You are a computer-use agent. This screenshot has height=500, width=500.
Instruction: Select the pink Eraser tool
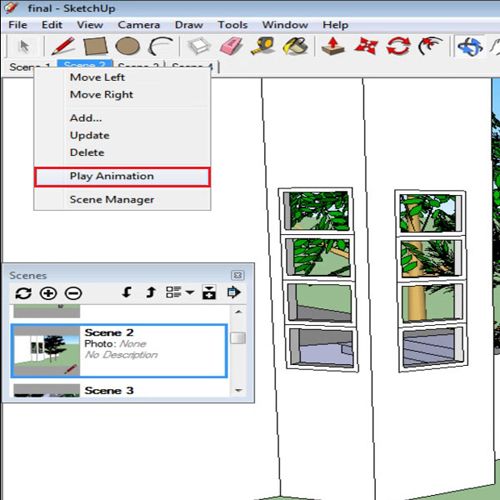231,46
